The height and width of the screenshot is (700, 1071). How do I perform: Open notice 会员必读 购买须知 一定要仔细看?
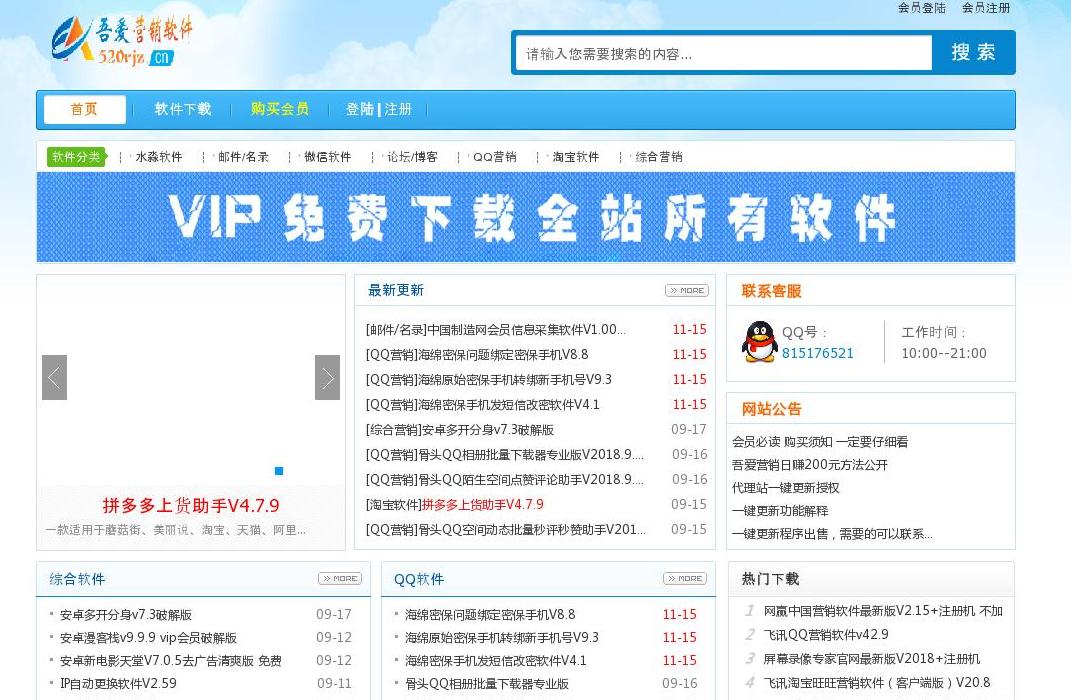[x=820, y=442]
